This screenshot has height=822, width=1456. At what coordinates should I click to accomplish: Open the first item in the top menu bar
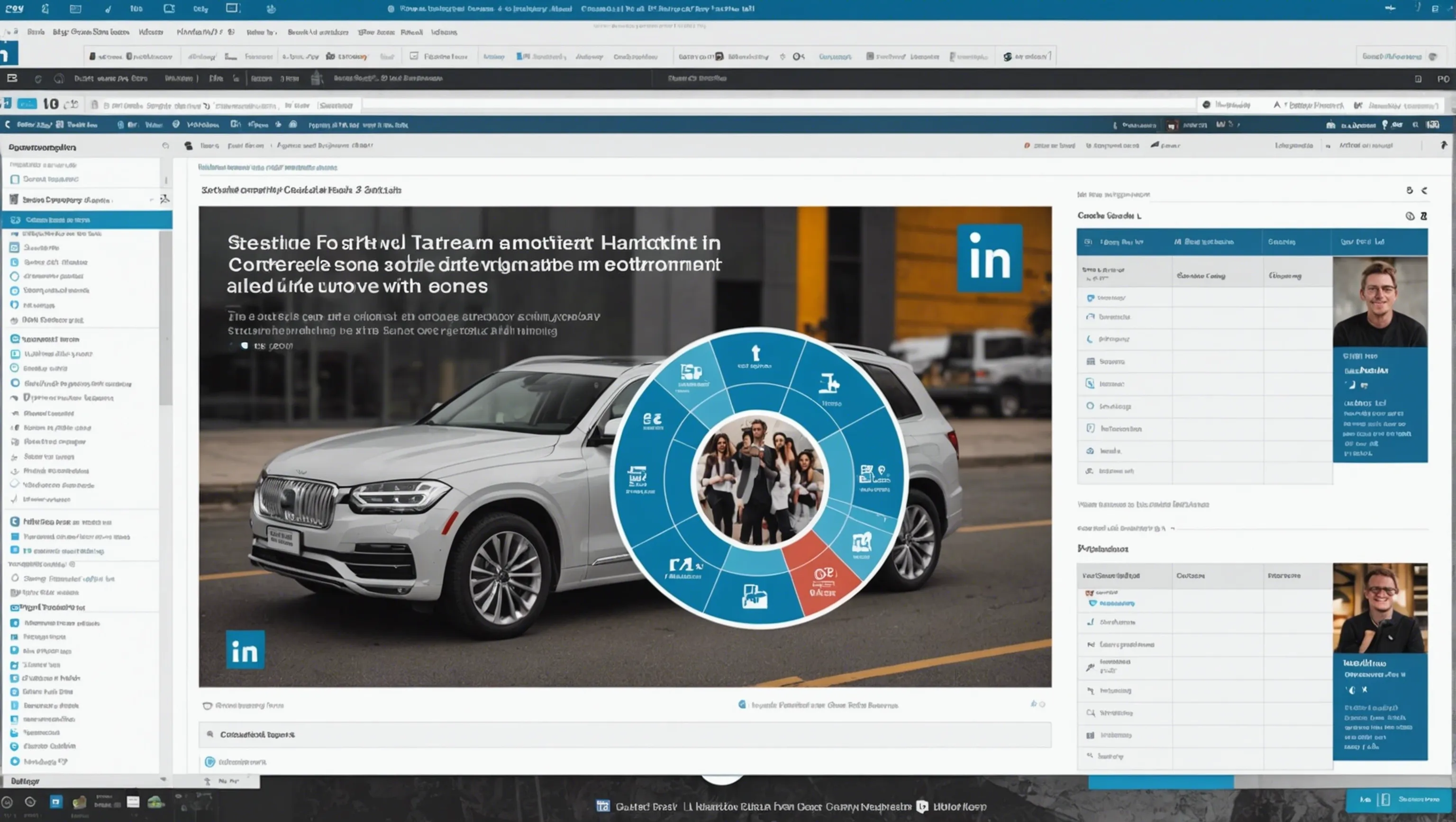(36, 32)
